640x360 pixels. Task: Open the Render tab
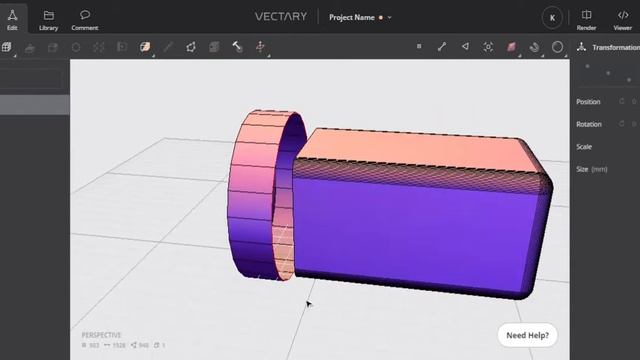coord(586,20)
